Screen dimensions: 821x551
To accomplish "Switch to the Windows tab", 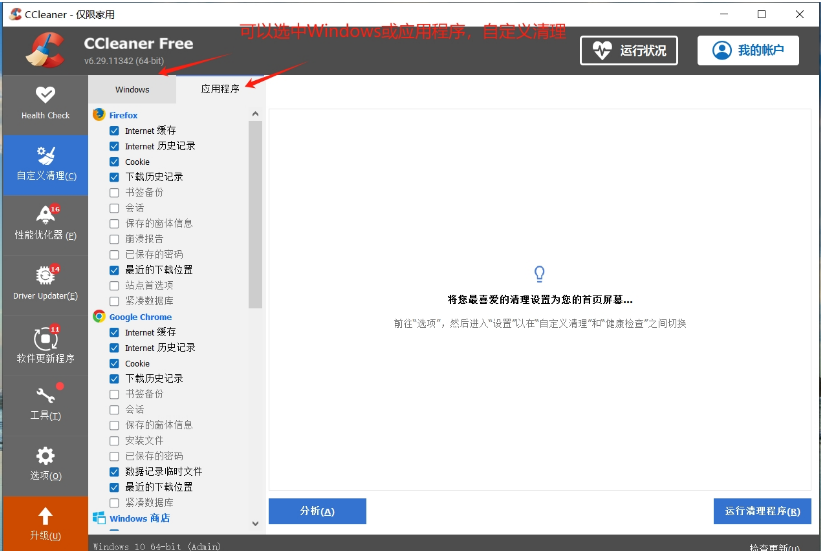I will 132,89.
